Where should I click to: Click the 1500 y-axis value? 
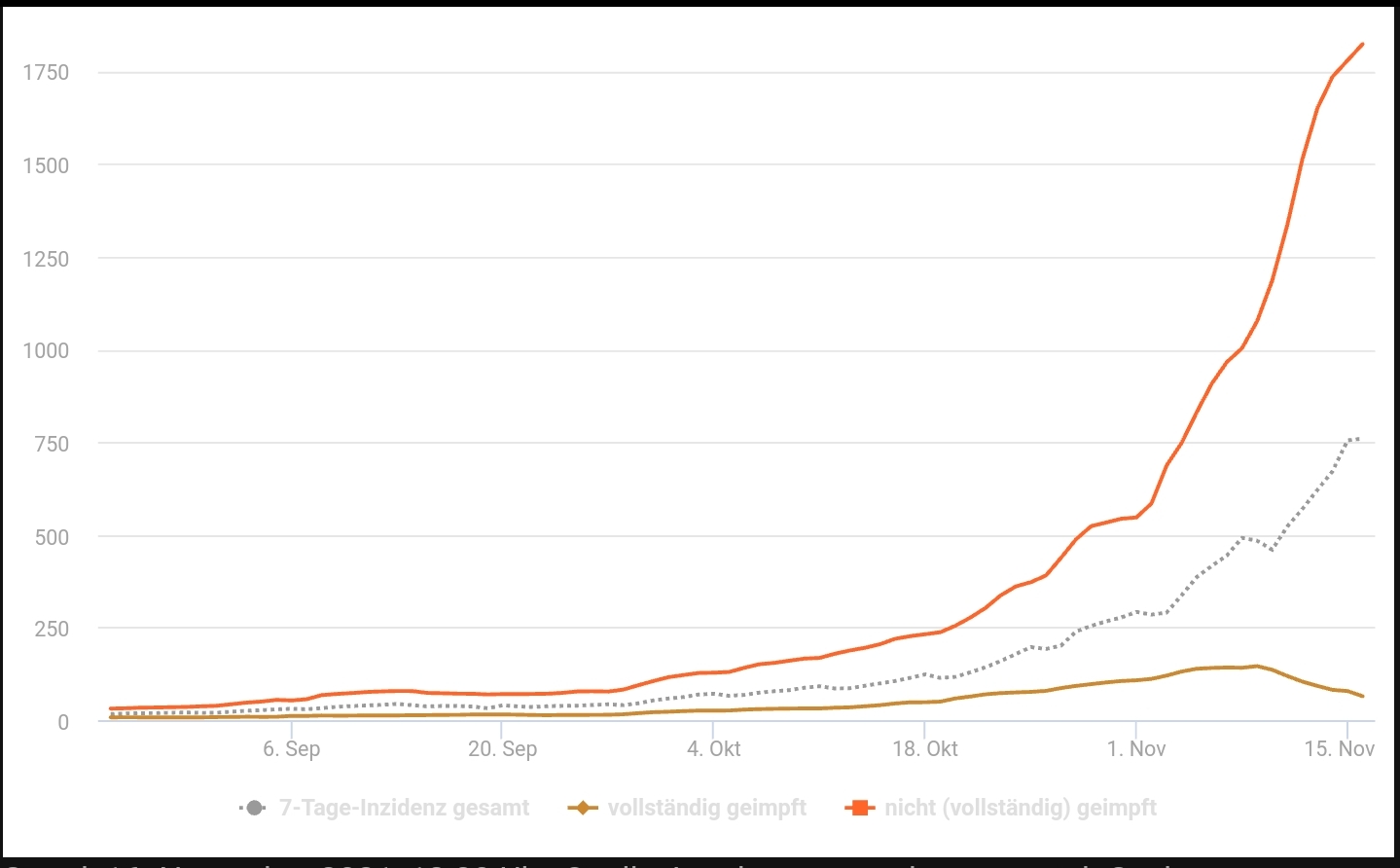[47, 166]
